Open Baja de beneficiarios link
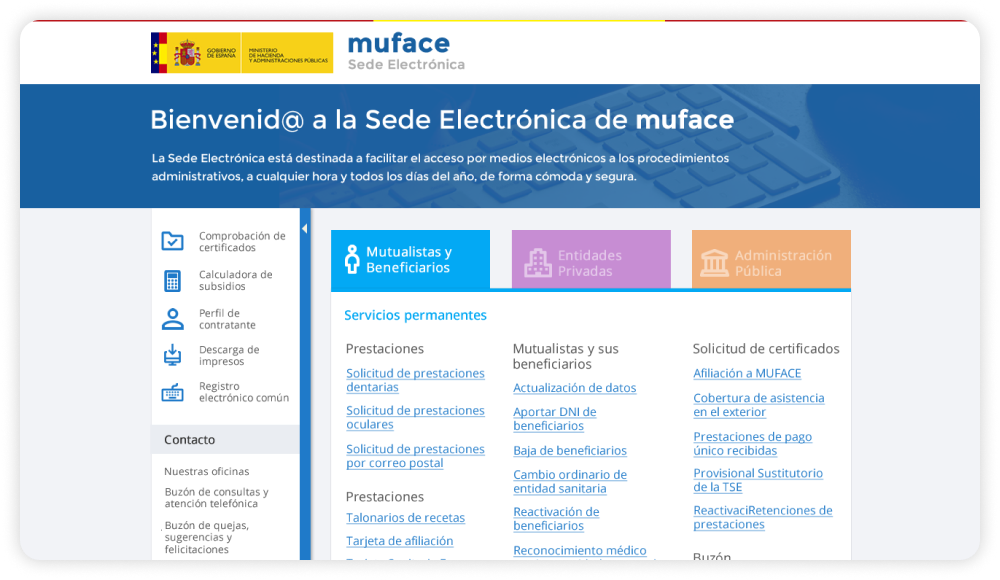The width and height of the screenshot is (1000, 580). (570, 450)
